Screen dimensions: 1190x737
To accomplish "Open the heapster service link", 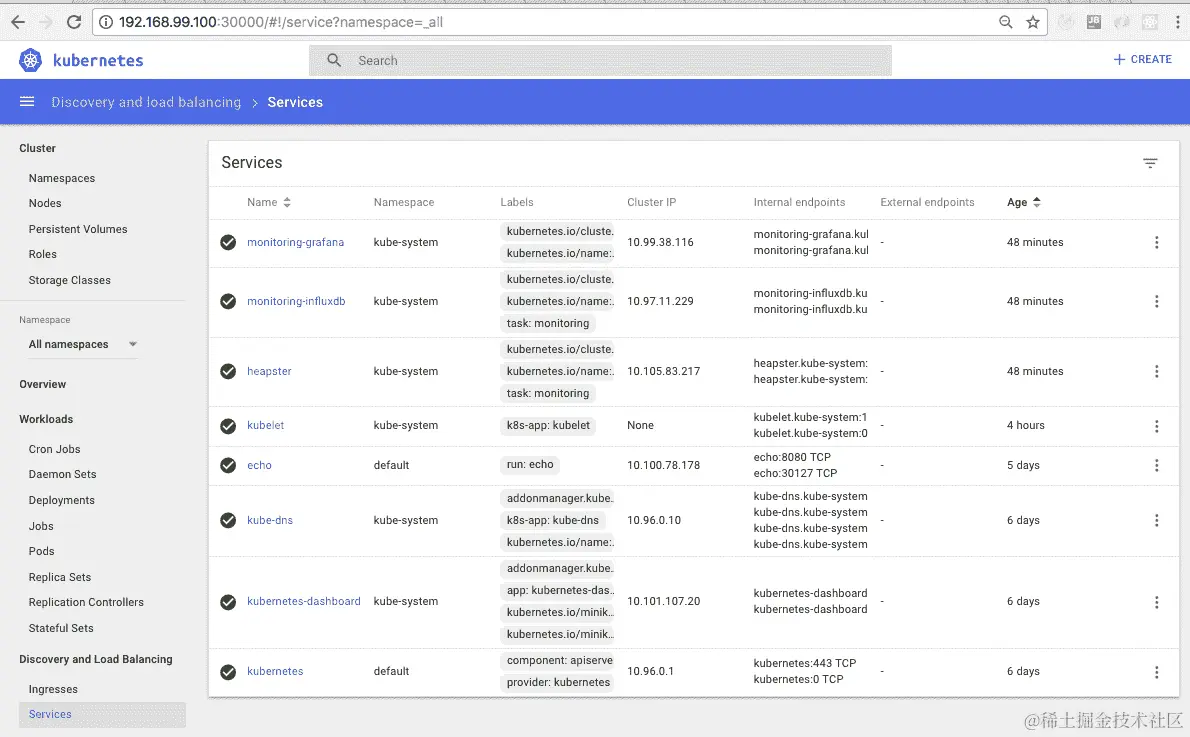I will pyautogui.click(x=269, y=371).
